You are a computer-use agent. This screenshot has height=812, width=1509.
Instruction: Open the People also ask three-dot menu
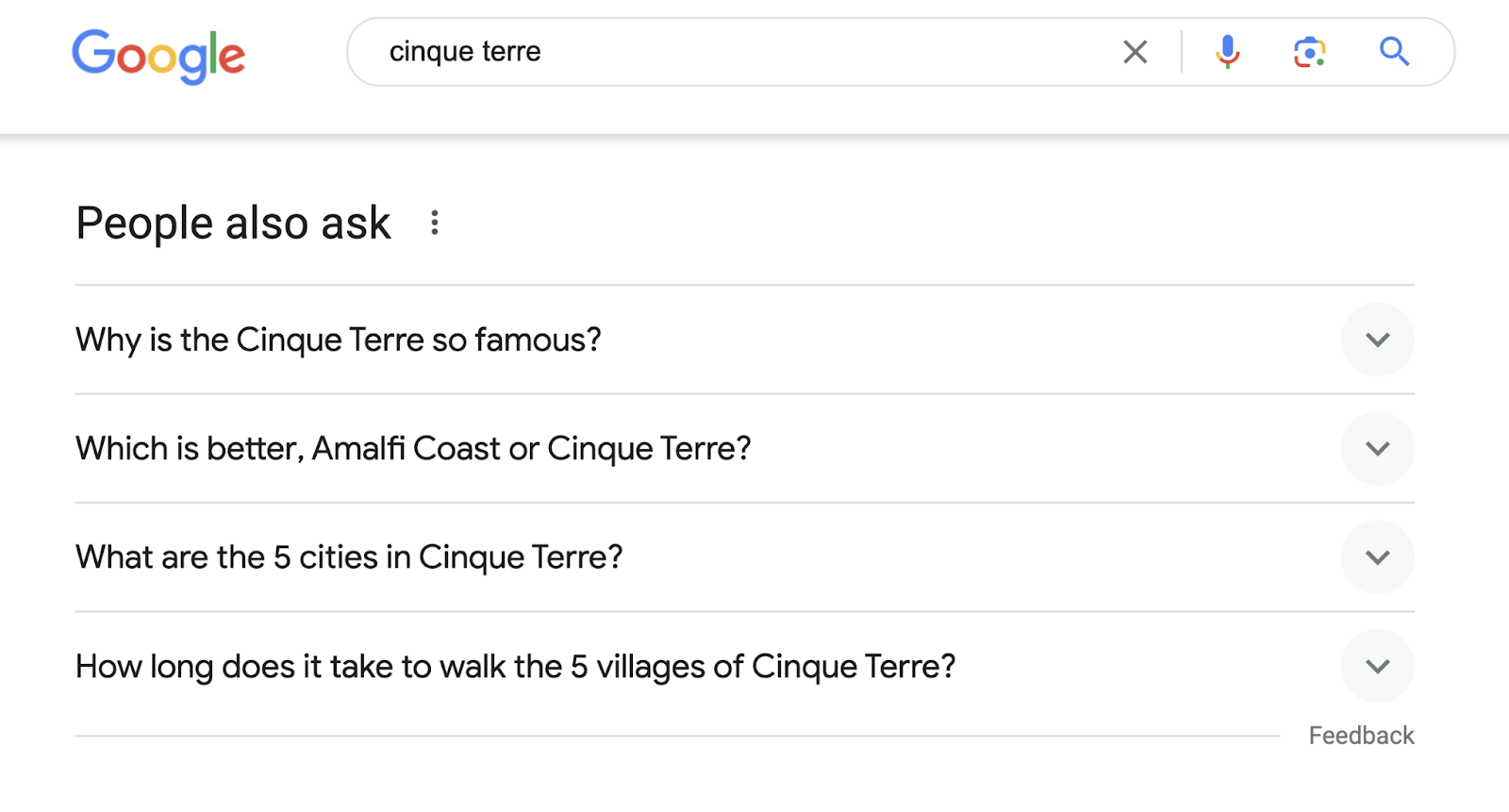[x=435, y=224]
